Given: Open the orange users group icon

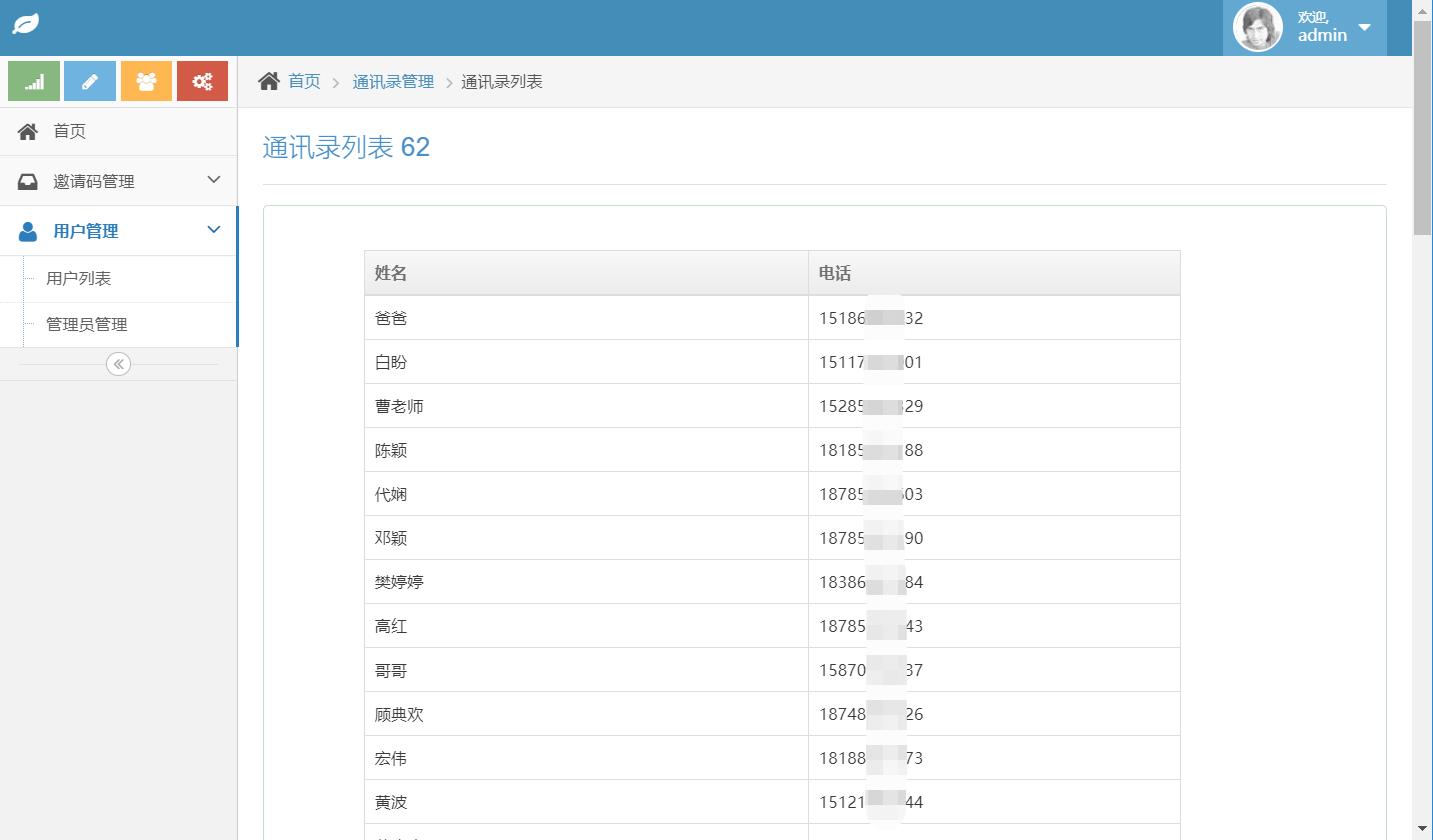Looking at the screenshot, I should 146,80.
